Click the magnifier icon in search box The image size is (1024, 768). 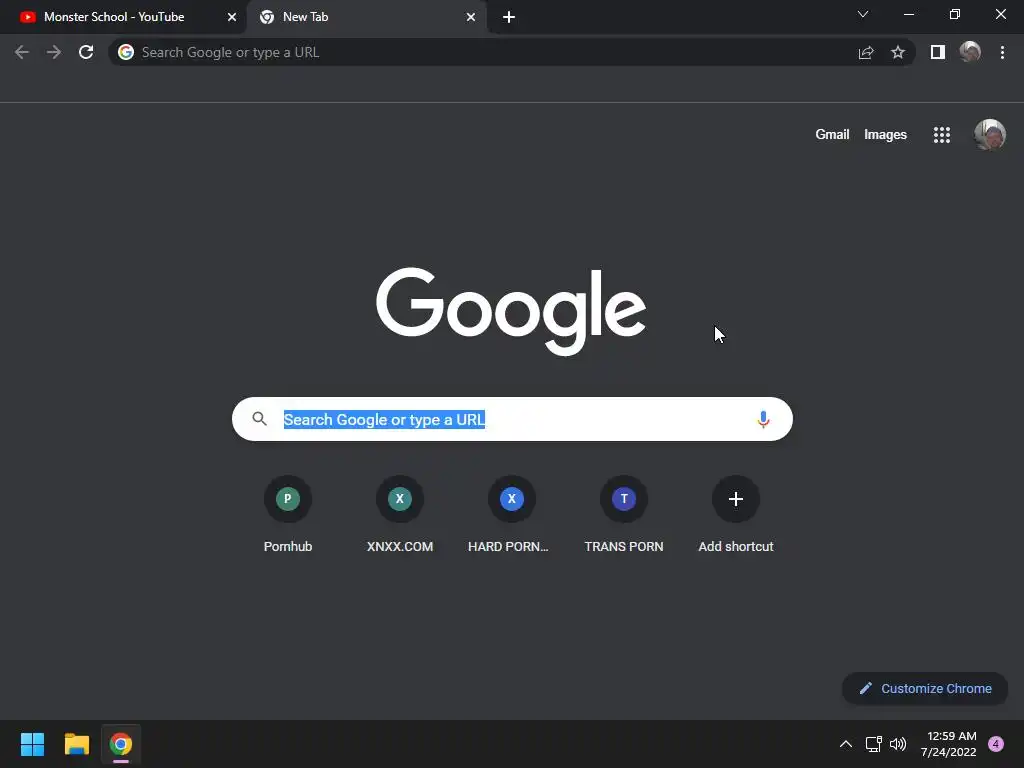point(259,419)
